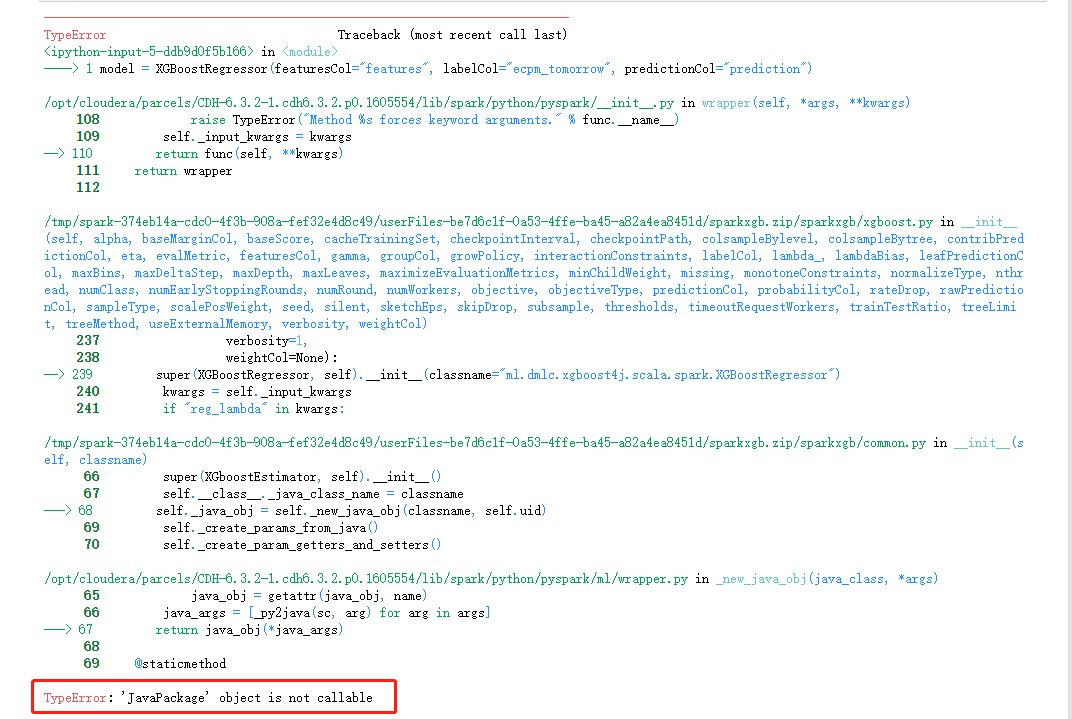This screenshot has height=719, width=1072.
Task: Click line 68 self._new_java_obj call
Action: 351,511
